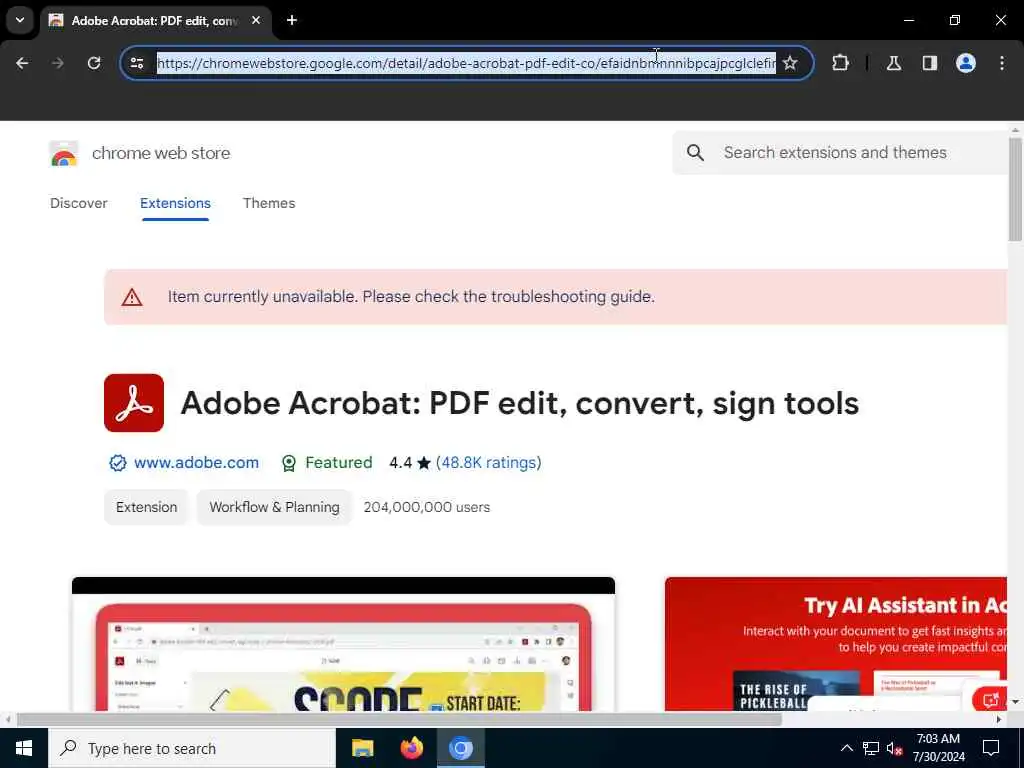
Task: Click the Featured badge icon
Action: [289, 463]
